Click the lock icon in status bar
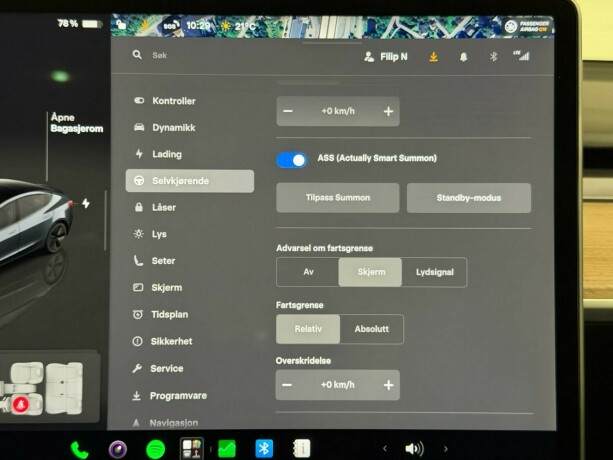613x460 pixels. (x=121, y=25)
